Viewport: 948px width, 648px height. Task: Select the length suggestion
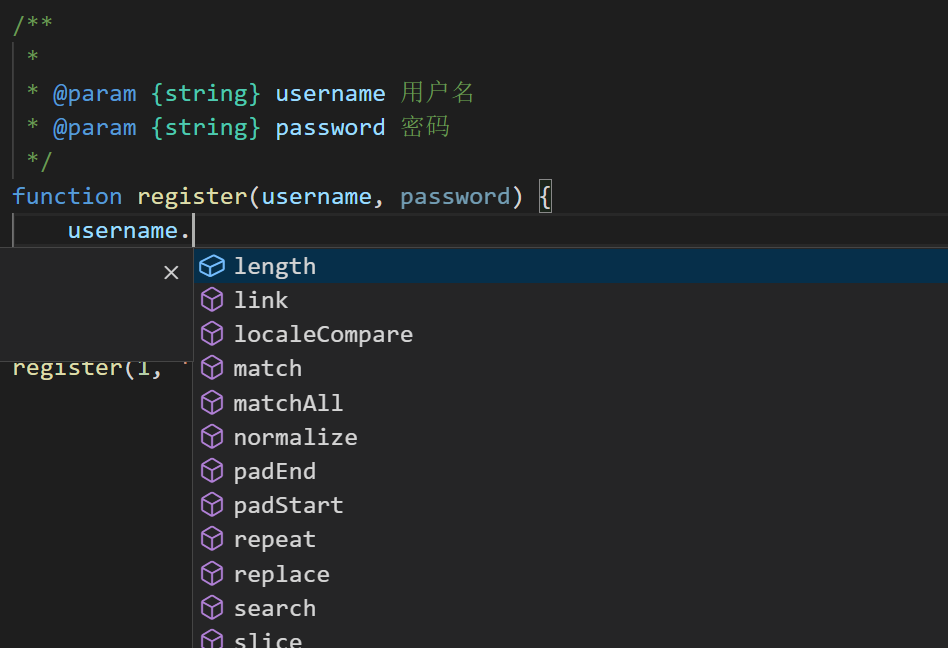tap(275, 266)
